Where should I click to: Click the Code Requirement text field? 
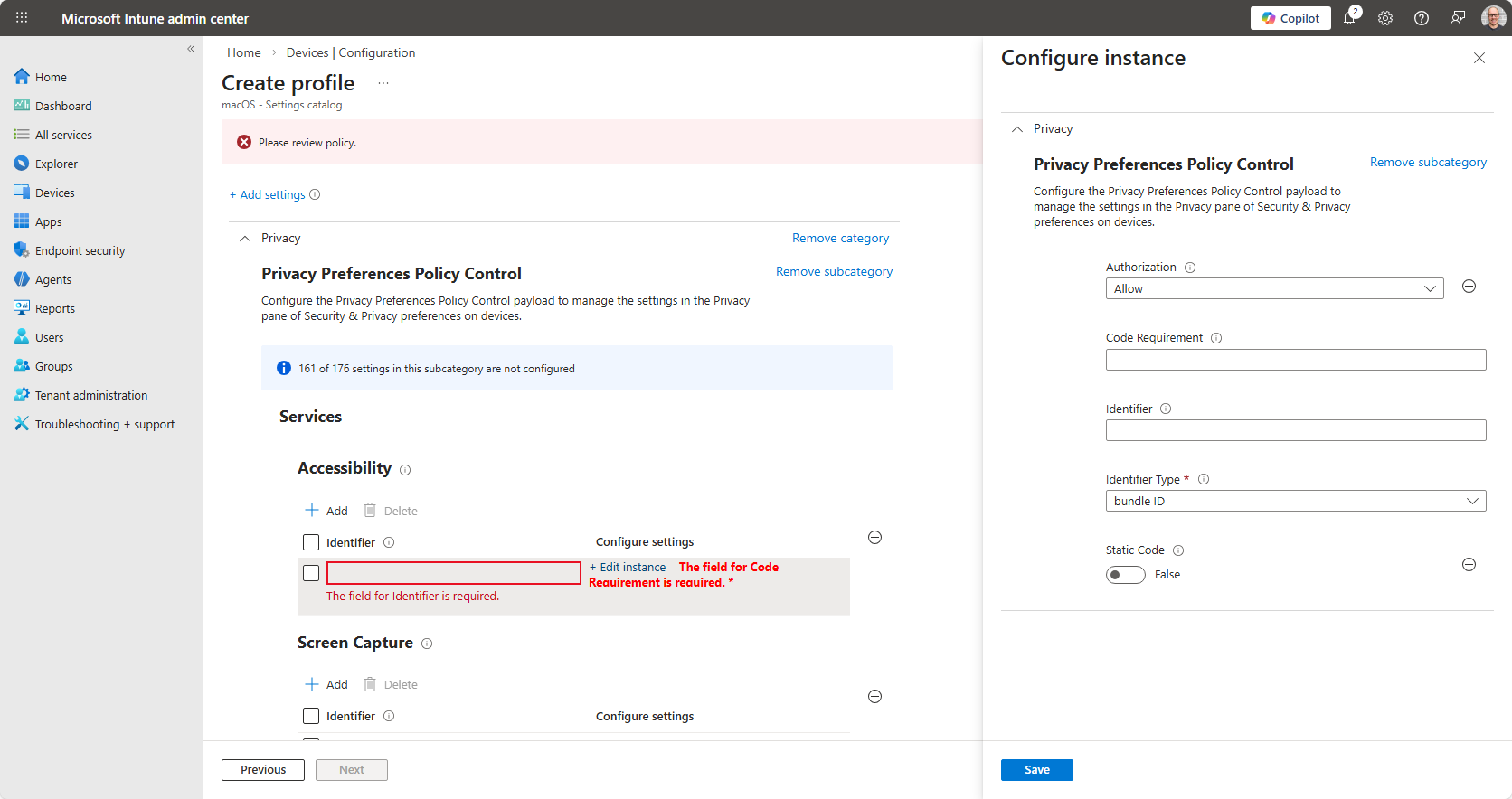click(x=1295, y=360)
